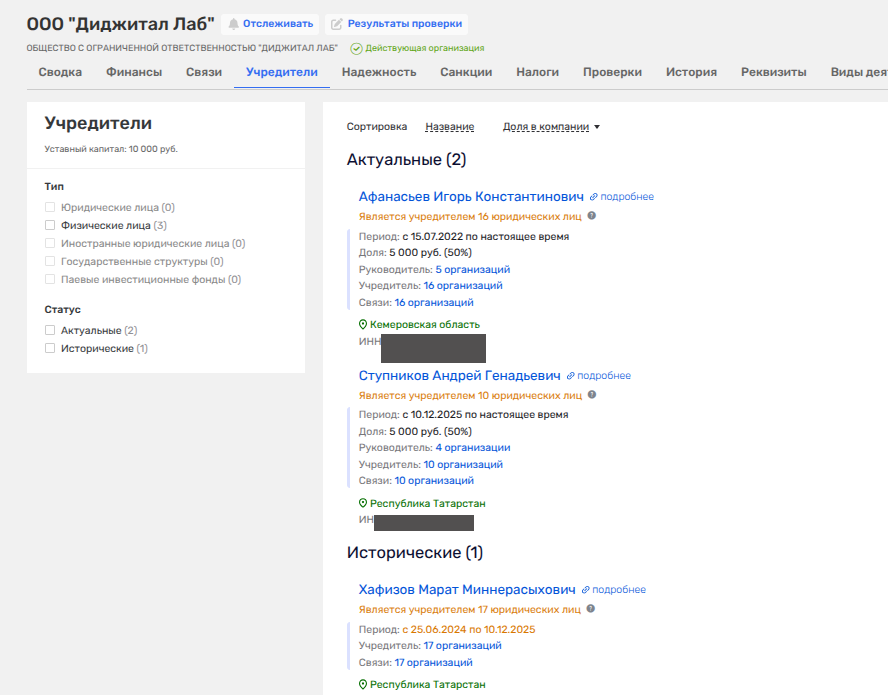Switch to the Реквизиты tab
Screen dimensions: 888x695
pos(774,72)
